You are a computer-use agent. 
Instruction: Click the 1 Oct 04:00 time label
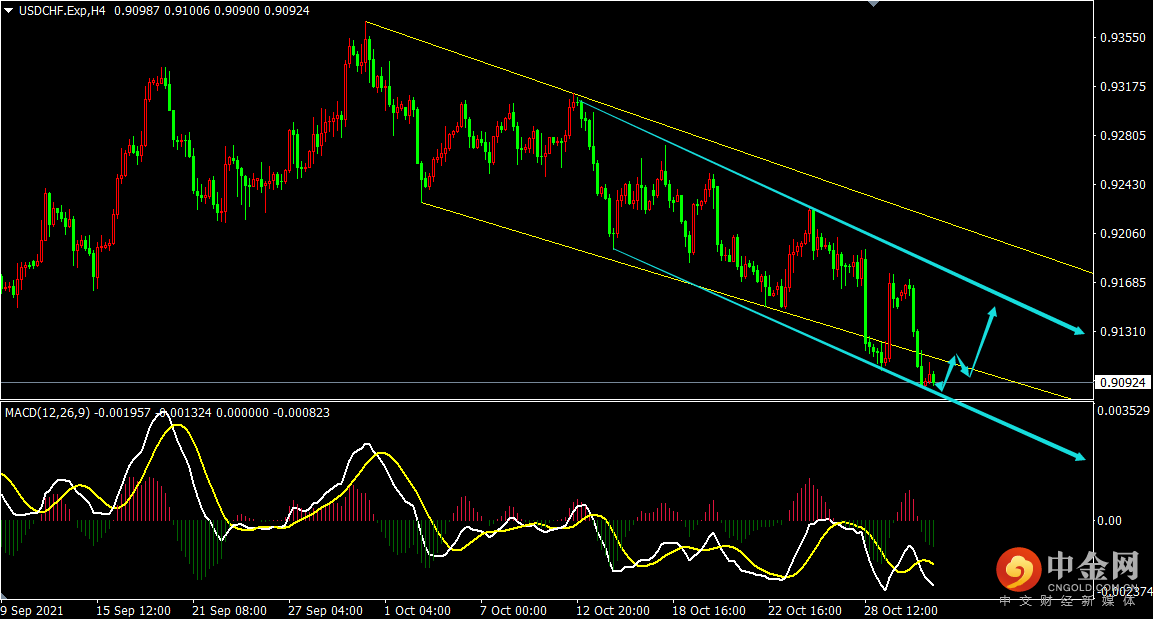click(418, 611)
